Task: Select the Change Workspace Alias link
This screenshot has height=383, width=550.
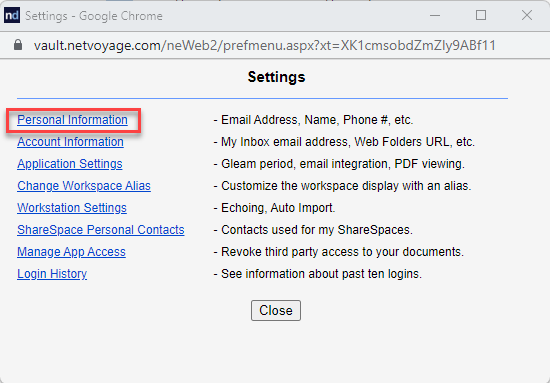Action: tap(84, 186)
